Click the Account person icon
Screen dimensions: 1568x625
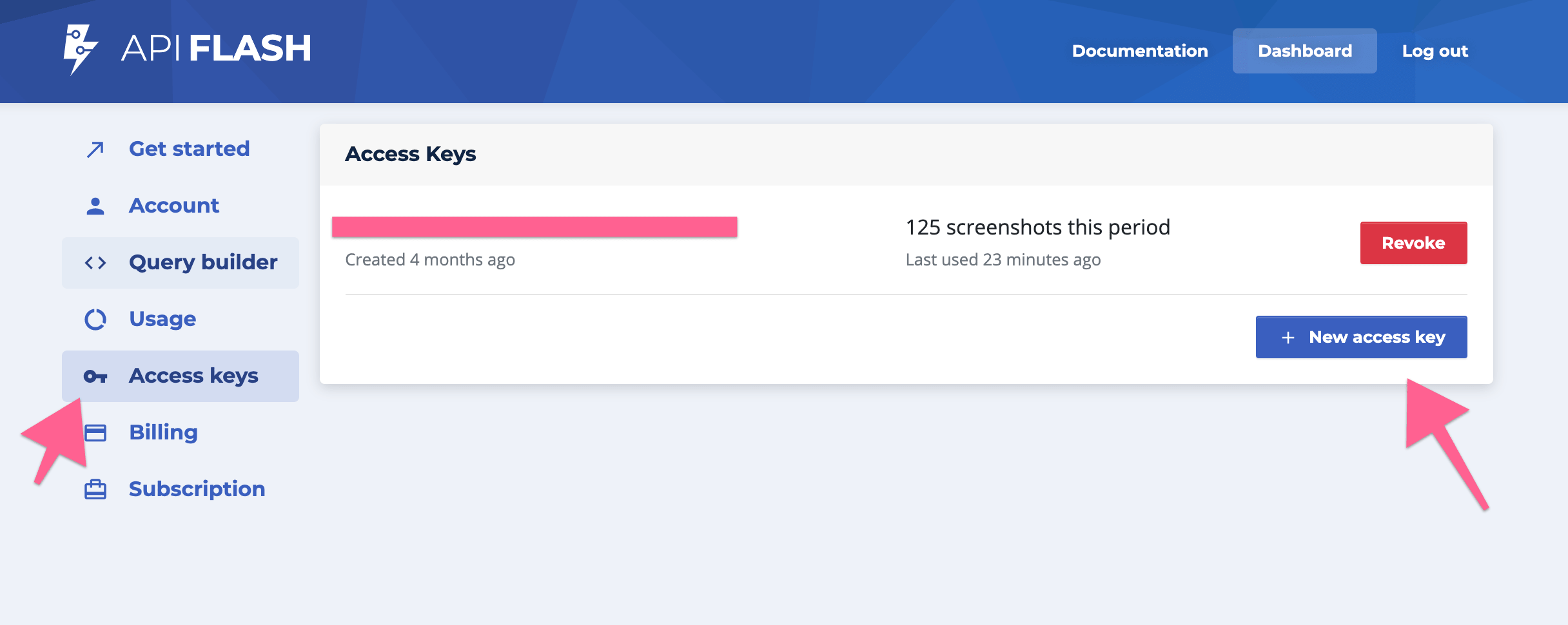click(x=95, y=206)
